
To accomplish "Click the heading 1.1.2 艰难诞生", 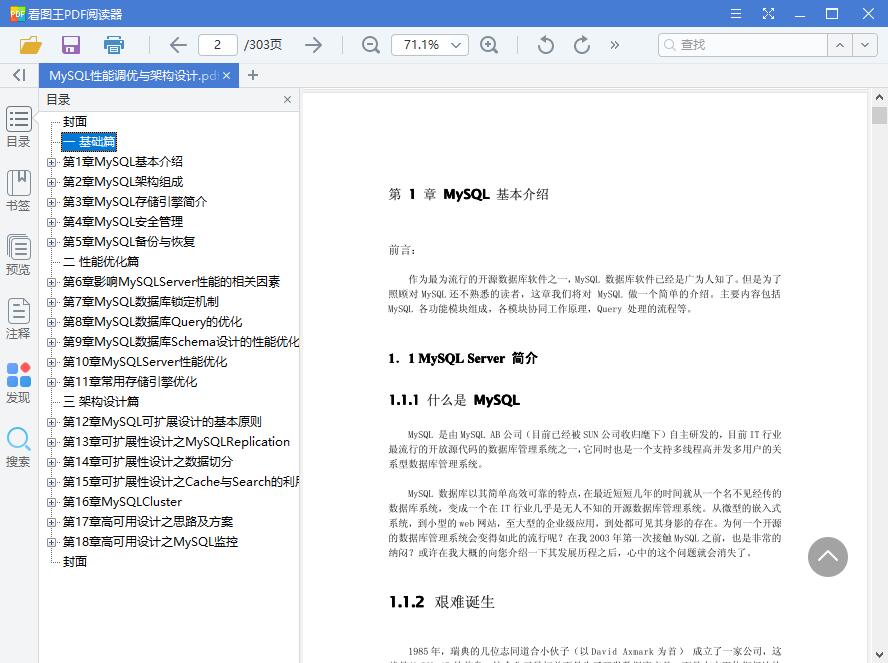I will pyautogui.click(x=442, y=601).
